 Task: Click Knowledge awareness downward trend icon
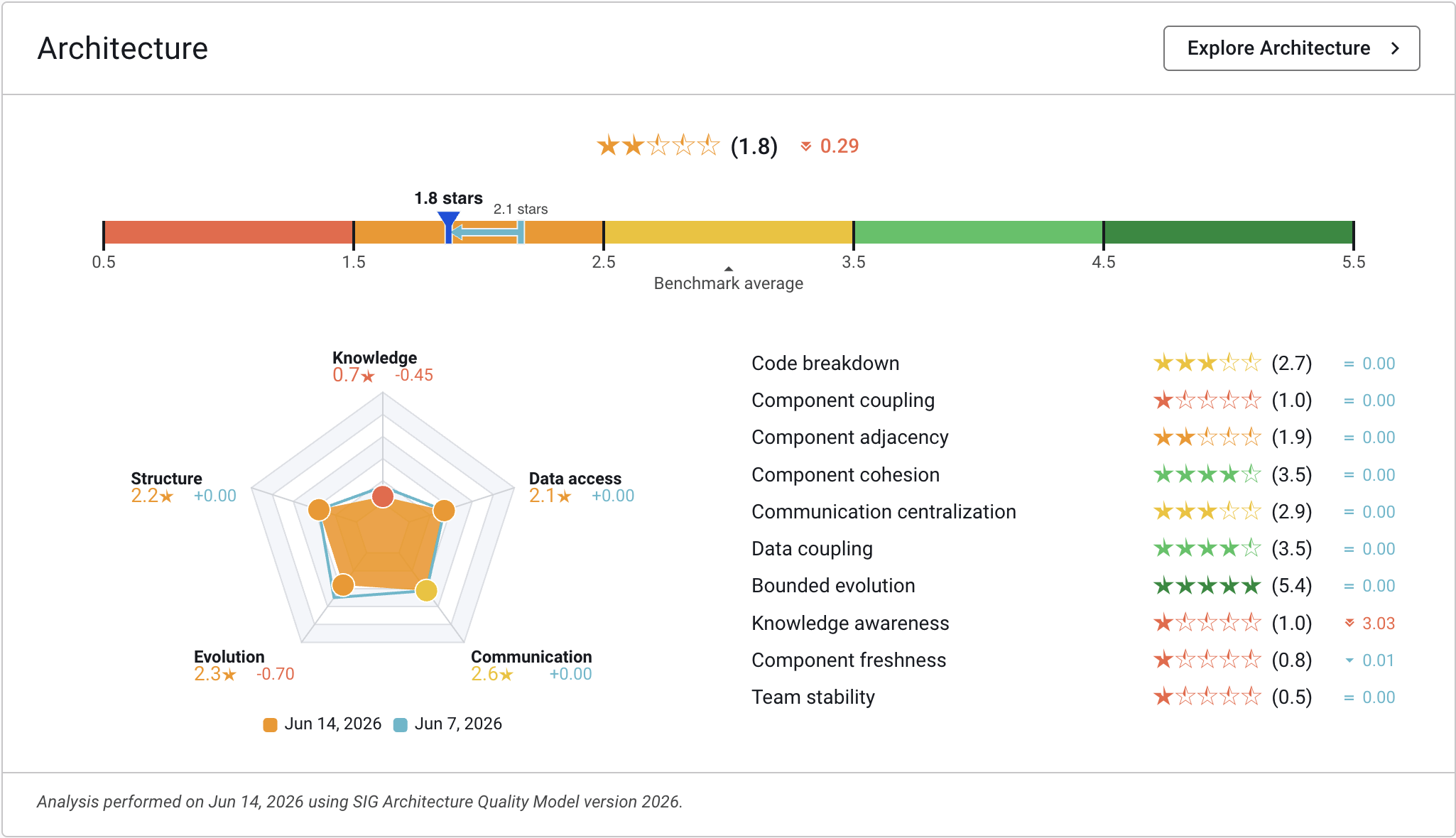point(1349,624)
